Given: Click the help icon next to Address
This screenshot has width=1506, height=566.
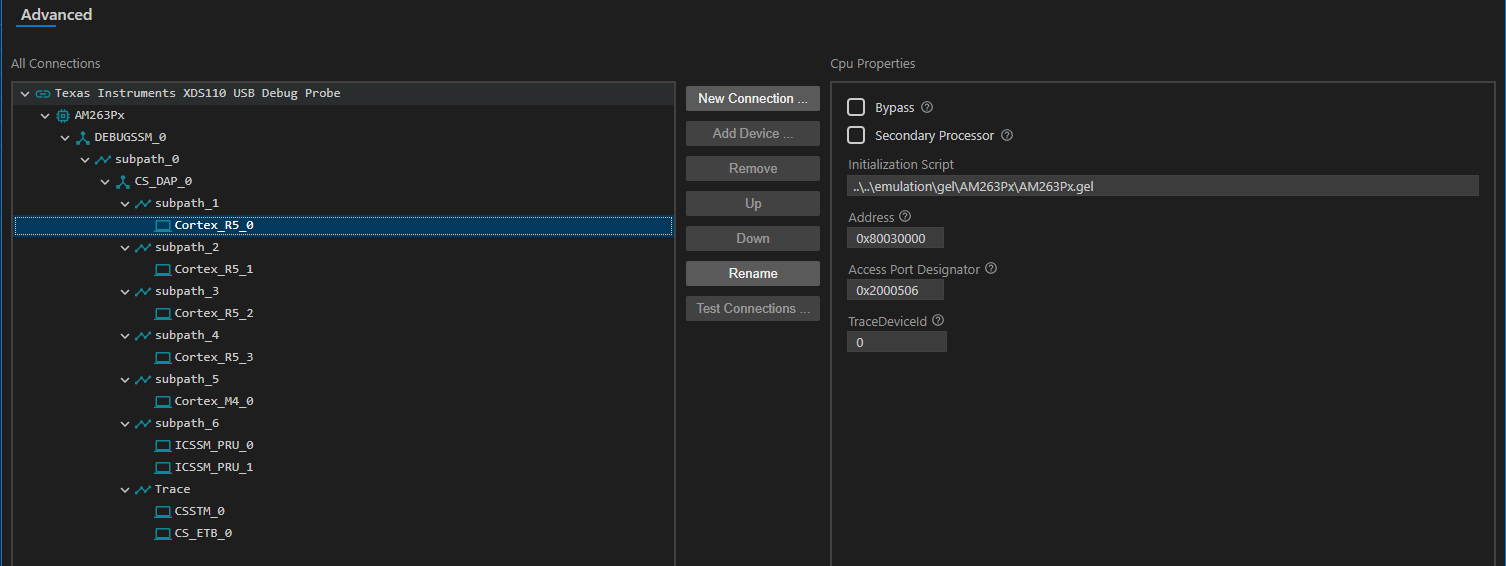Looking at the screenshot, I should pos(905,217).
